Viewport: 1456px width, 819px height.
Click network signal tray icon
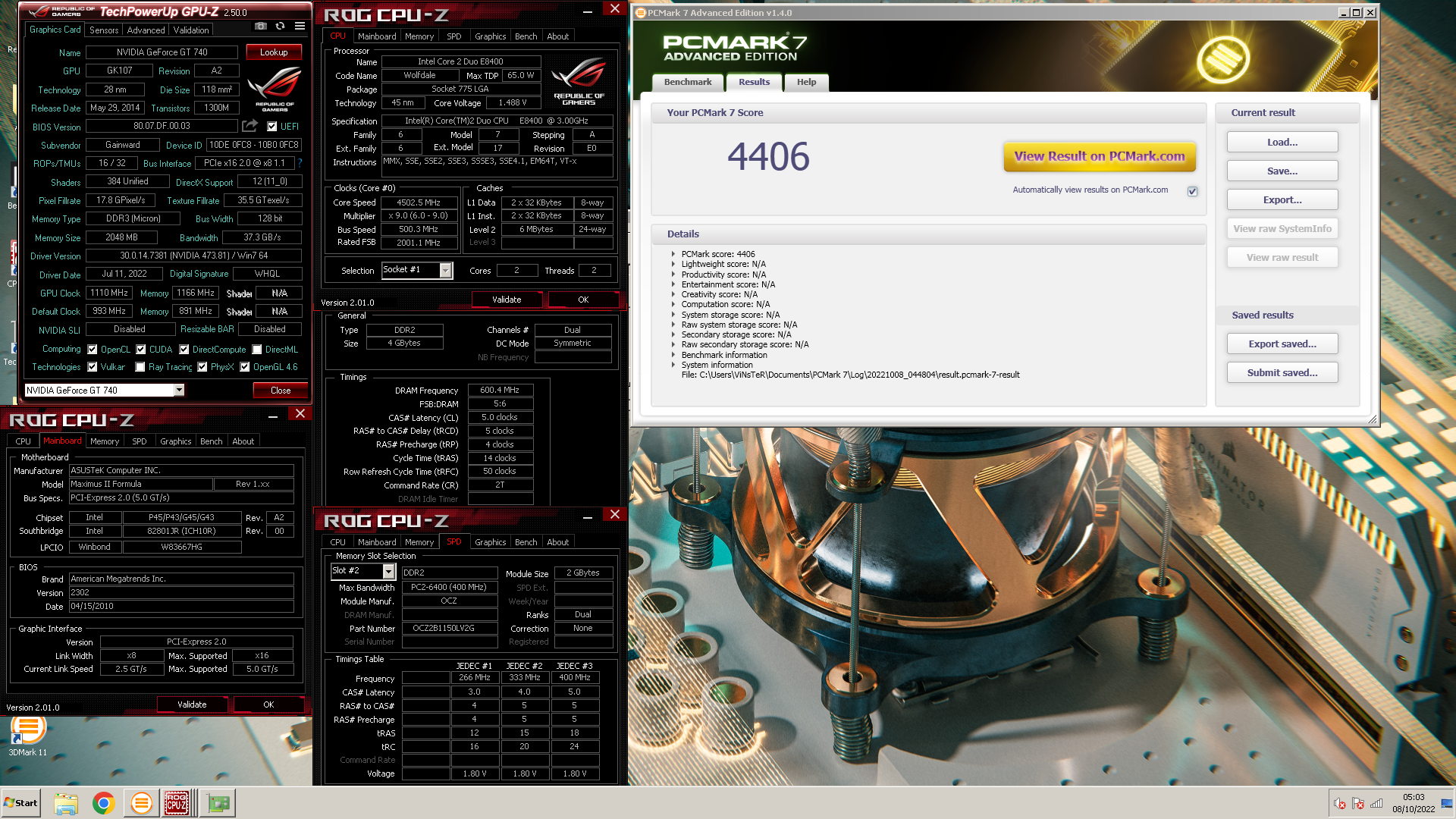[1376, 804]
